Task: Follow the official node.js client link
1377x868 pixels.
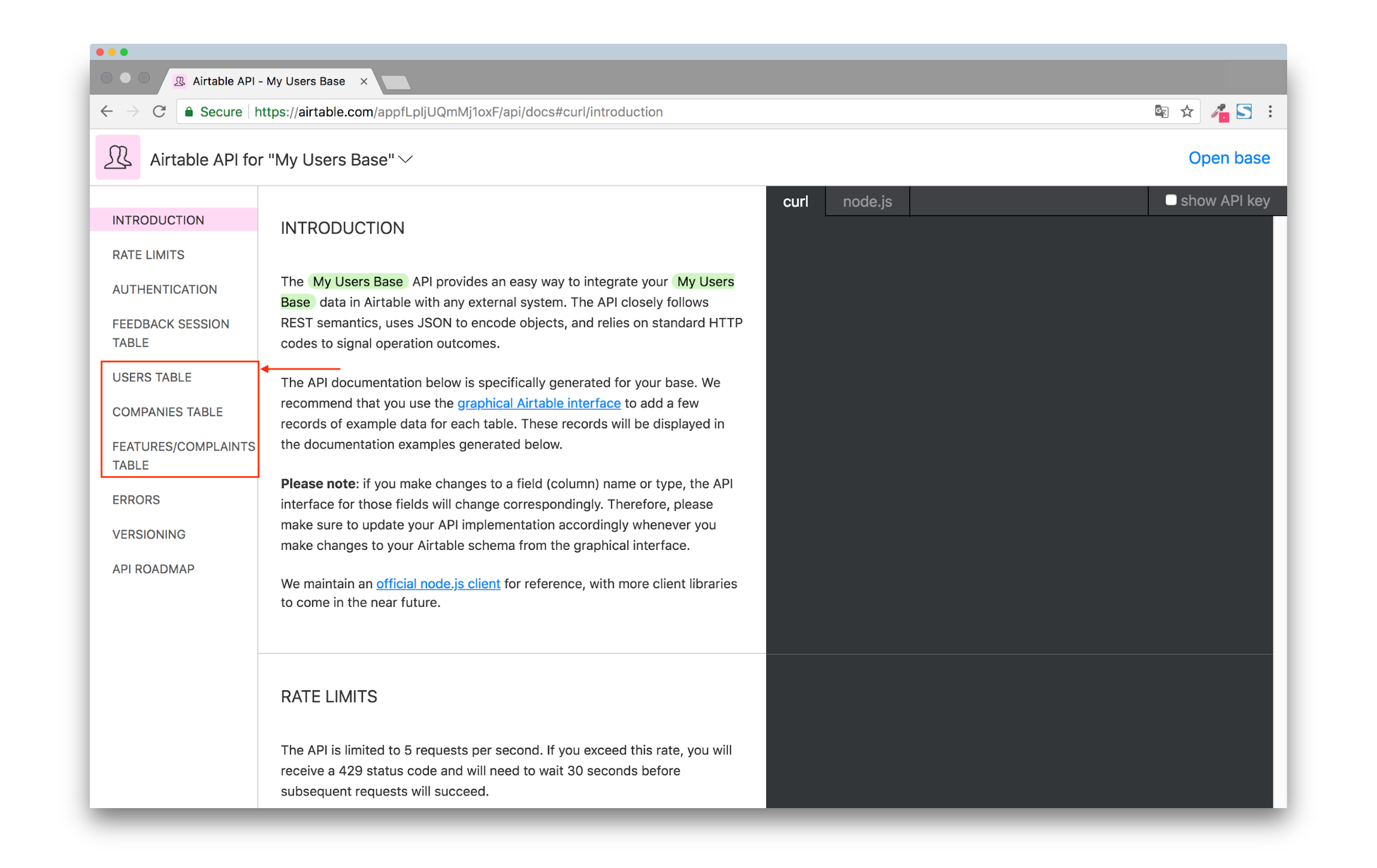Action: [x=438, y=583]
